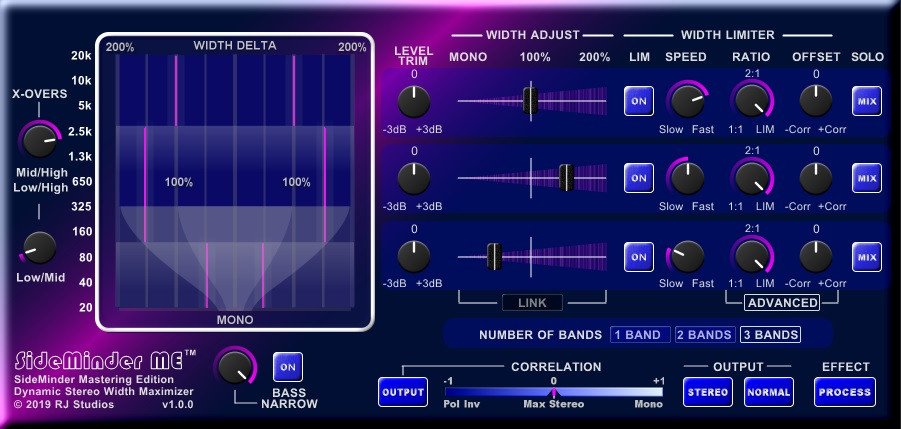This screenshot has height=429, width=901.
Task: Click the top band width adjust slider handle
Action: pos(530,101)
